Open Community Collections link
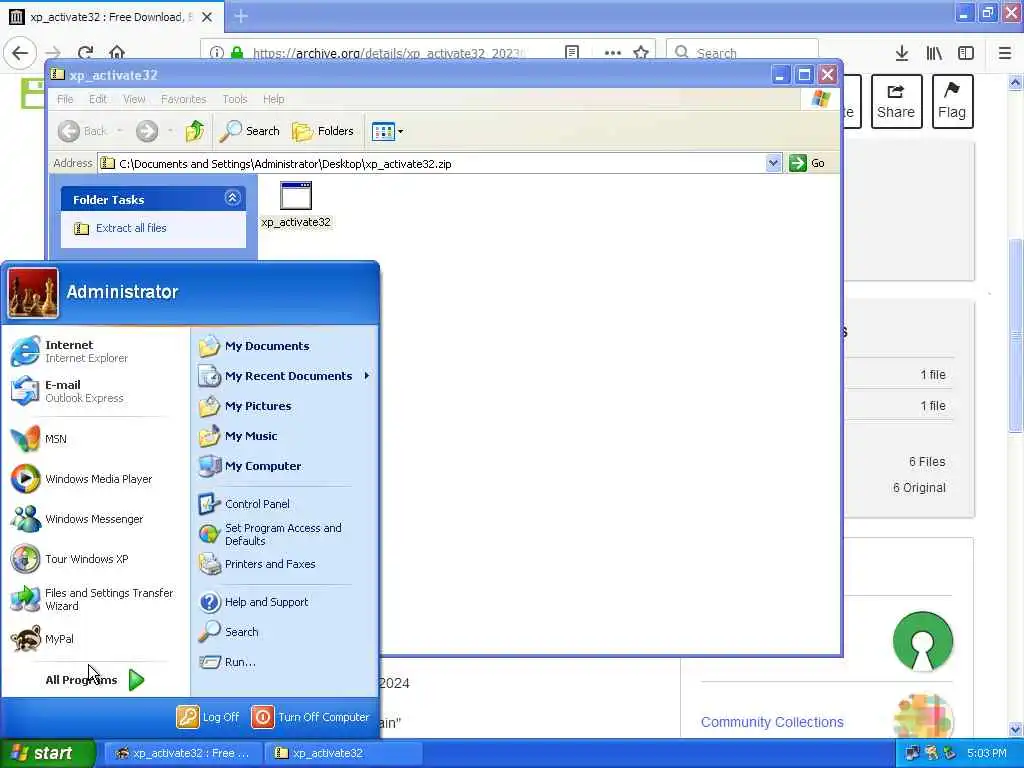Viewport: 1024px width, 768px height. point(772,722)
